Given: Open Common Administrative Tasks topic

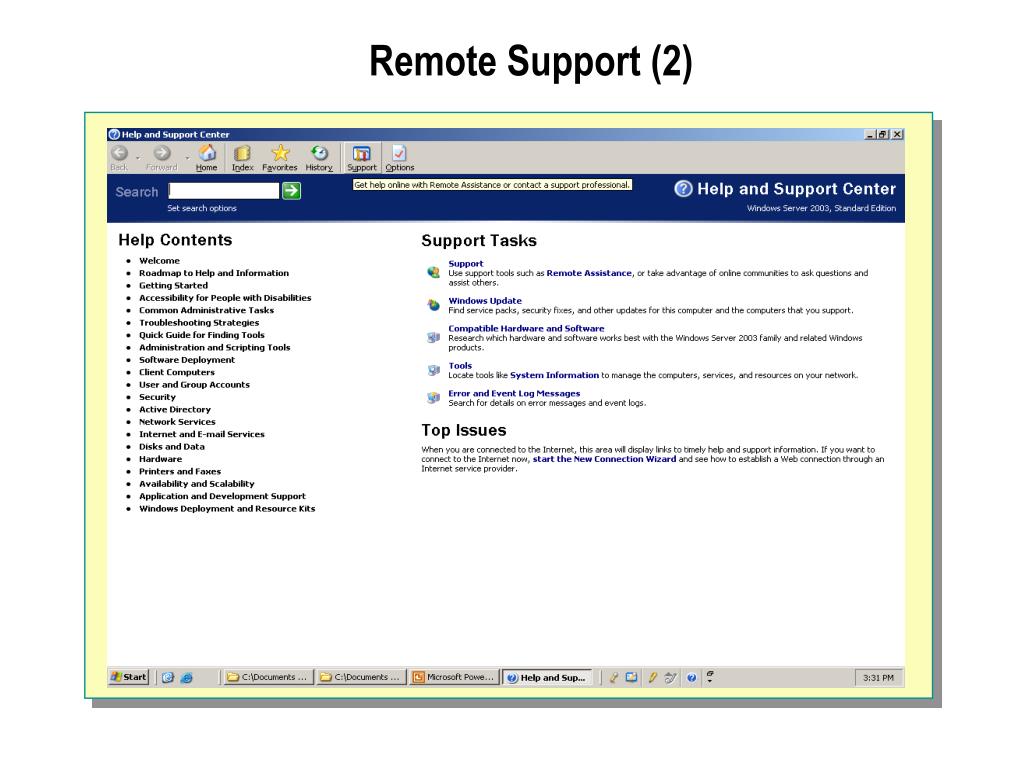Looking at the screenshot, I should click(x=206, y=310).
